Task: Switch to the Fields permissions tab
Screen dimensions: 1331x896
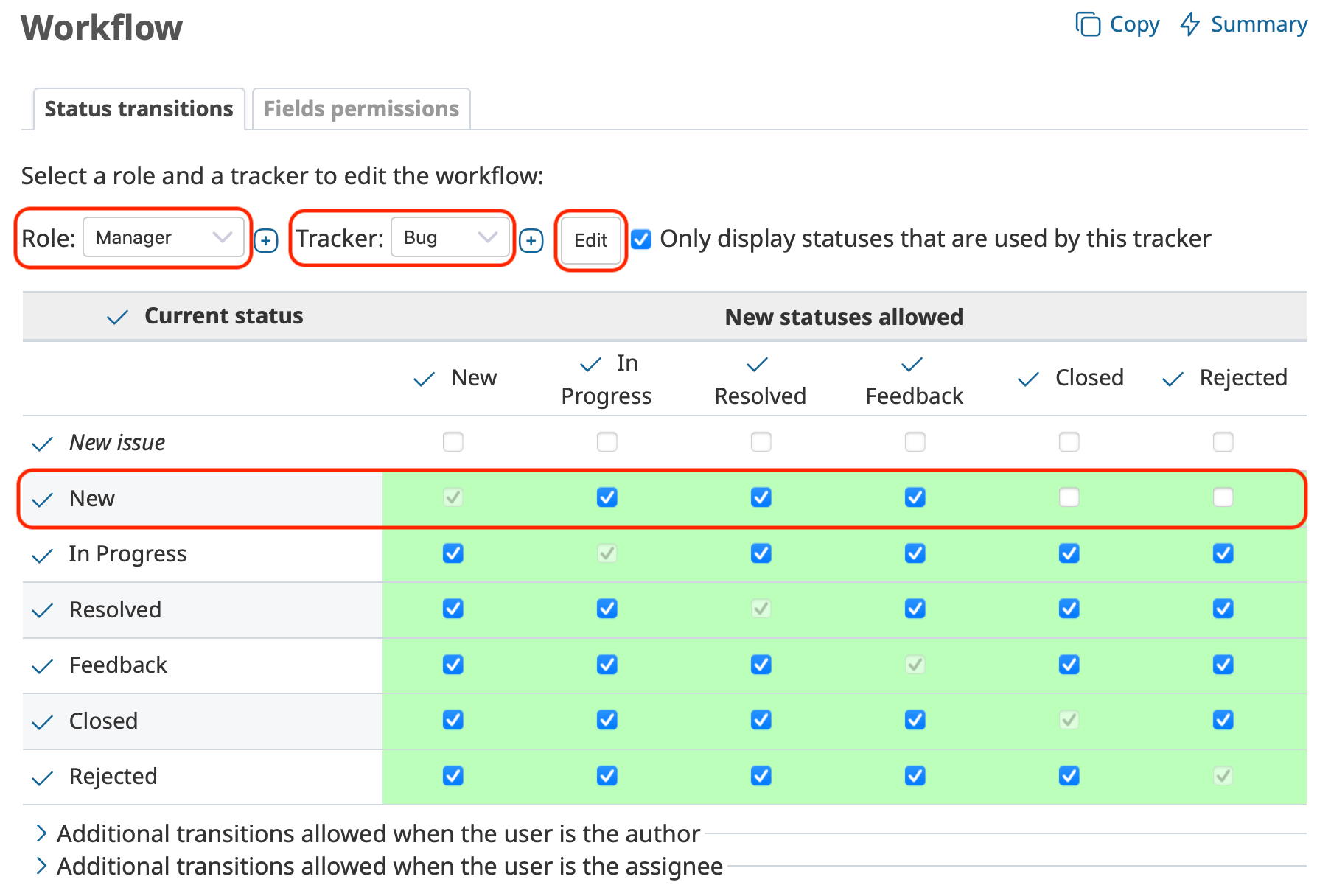Action: click(360, 108)
